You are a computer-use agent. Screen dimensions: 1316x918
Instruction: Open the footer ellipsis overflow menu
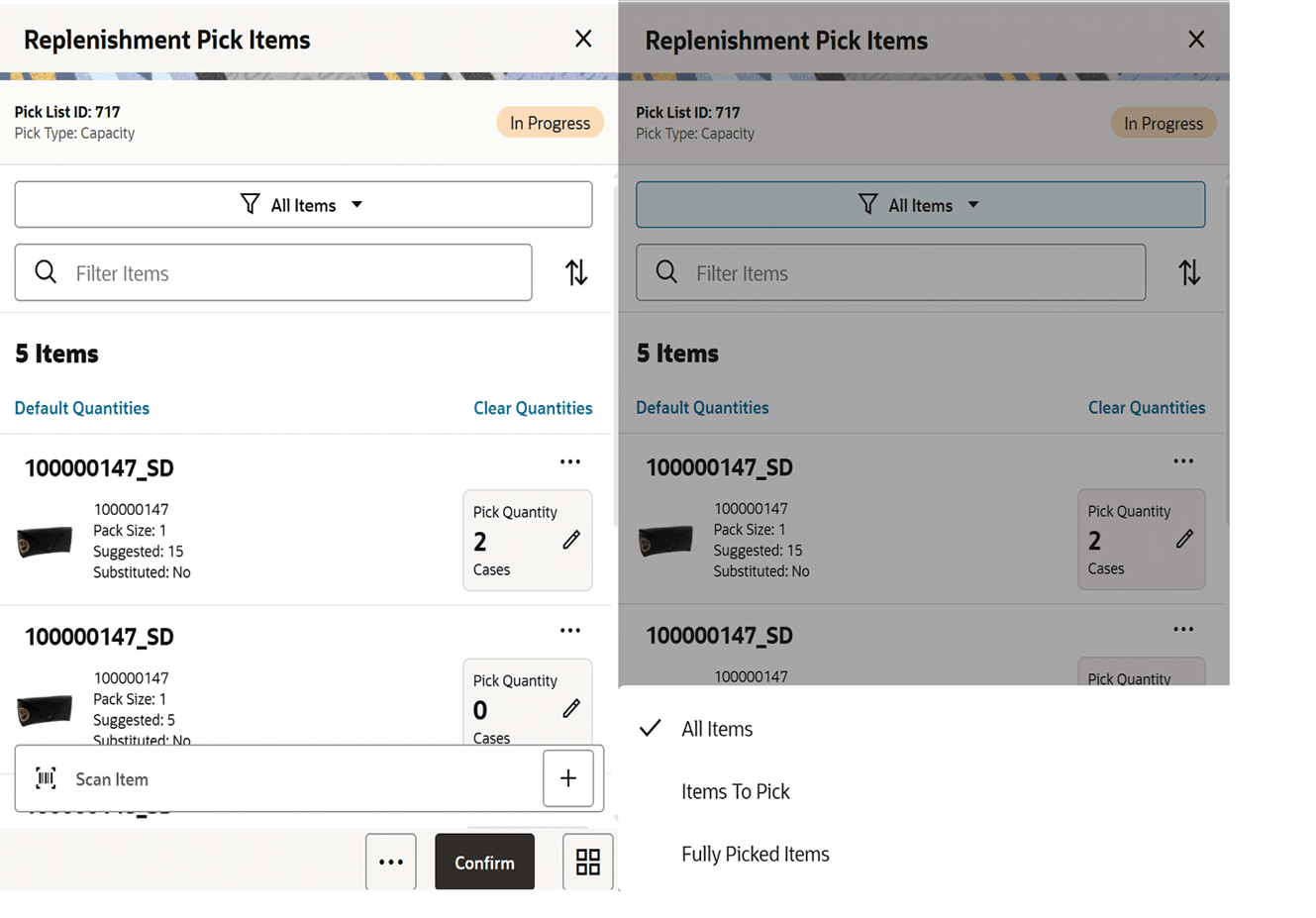[x=390, y=862]
